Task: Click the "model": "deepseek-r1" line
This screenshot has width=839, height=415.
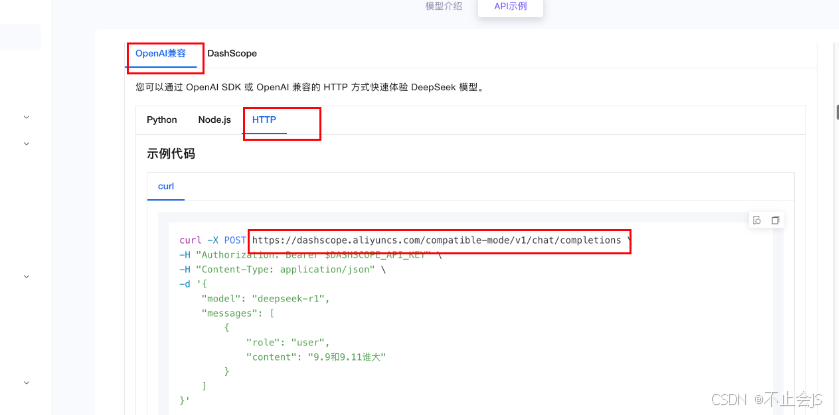Action: (265, 299)
